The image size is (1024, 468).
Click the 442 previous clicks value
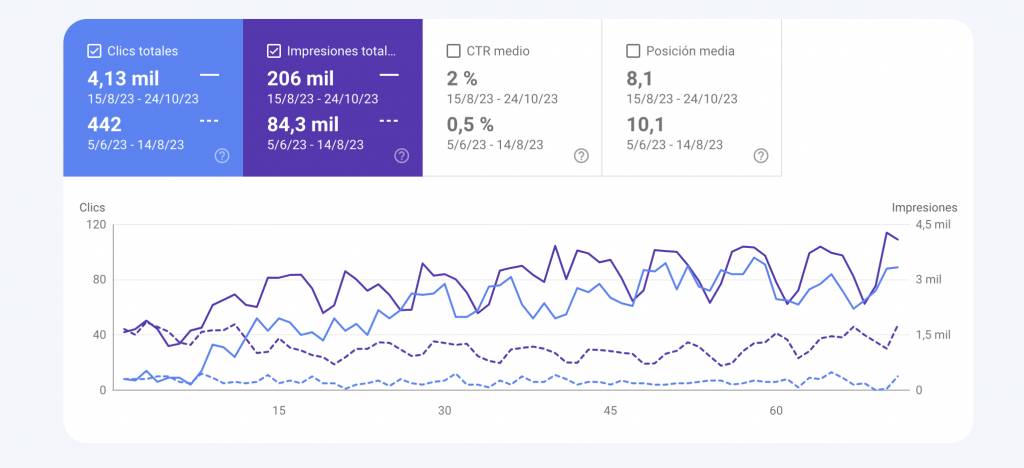click(104, 124)
